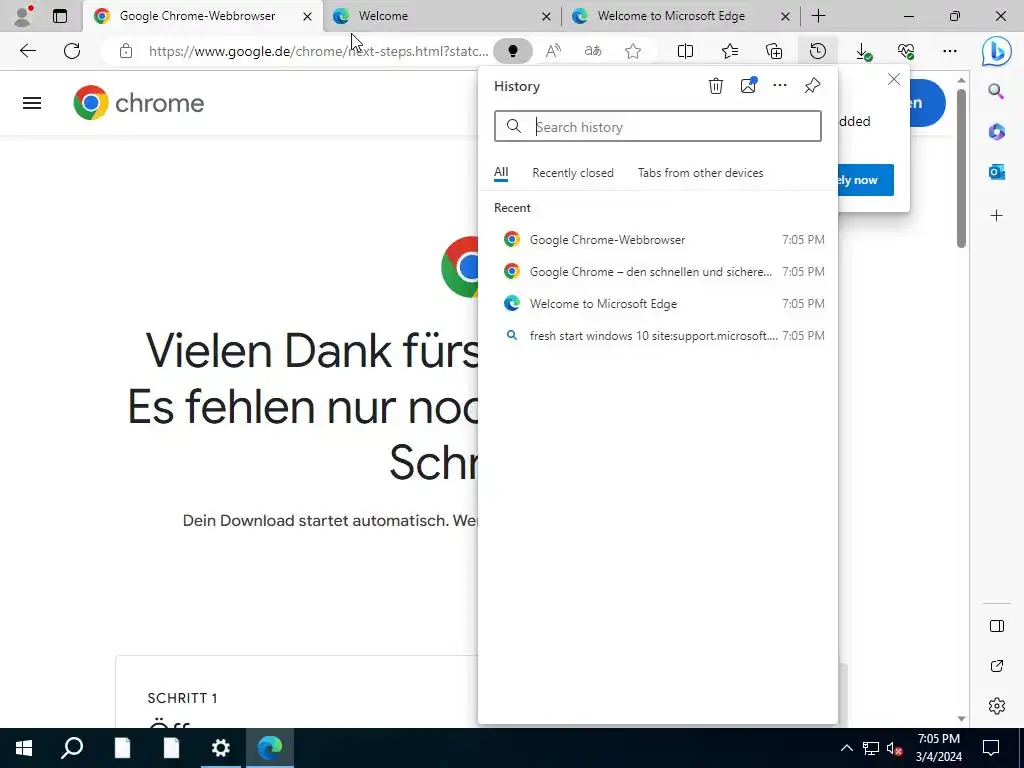
Task: Go back with the back arrow
Action: [27, 51]
